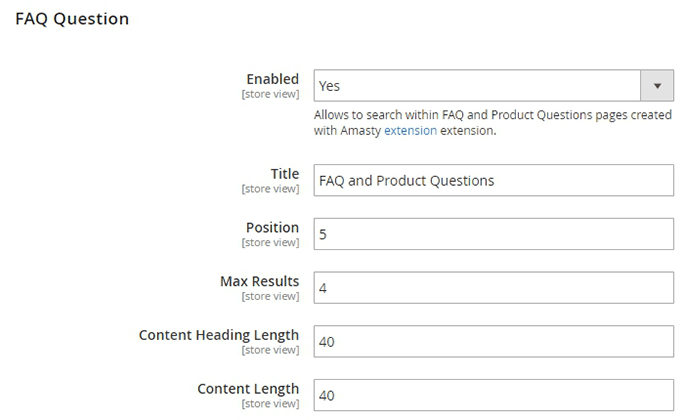
Task: Click the store view scope under Title
Action: (270, 189)
